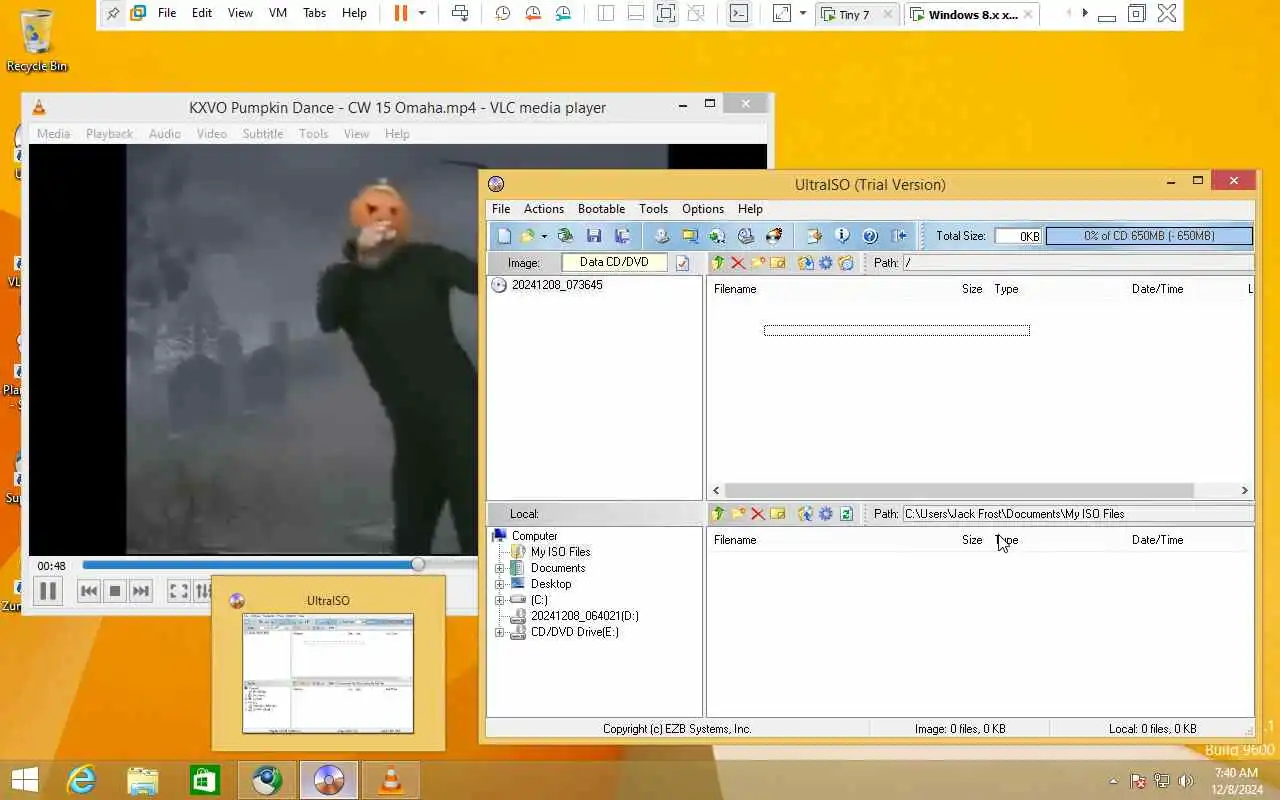Click the Register pointing hand icon in UltraISO
Image resolution: width=1280 pixels, height=800 pixels.
814,236
